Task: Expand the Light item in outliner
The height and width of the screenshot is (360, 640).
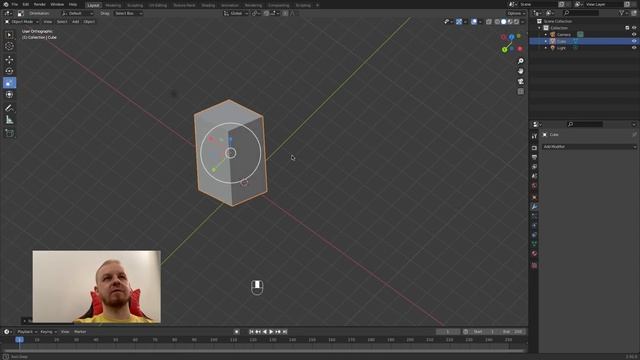Action: click(x=546, y=48)
